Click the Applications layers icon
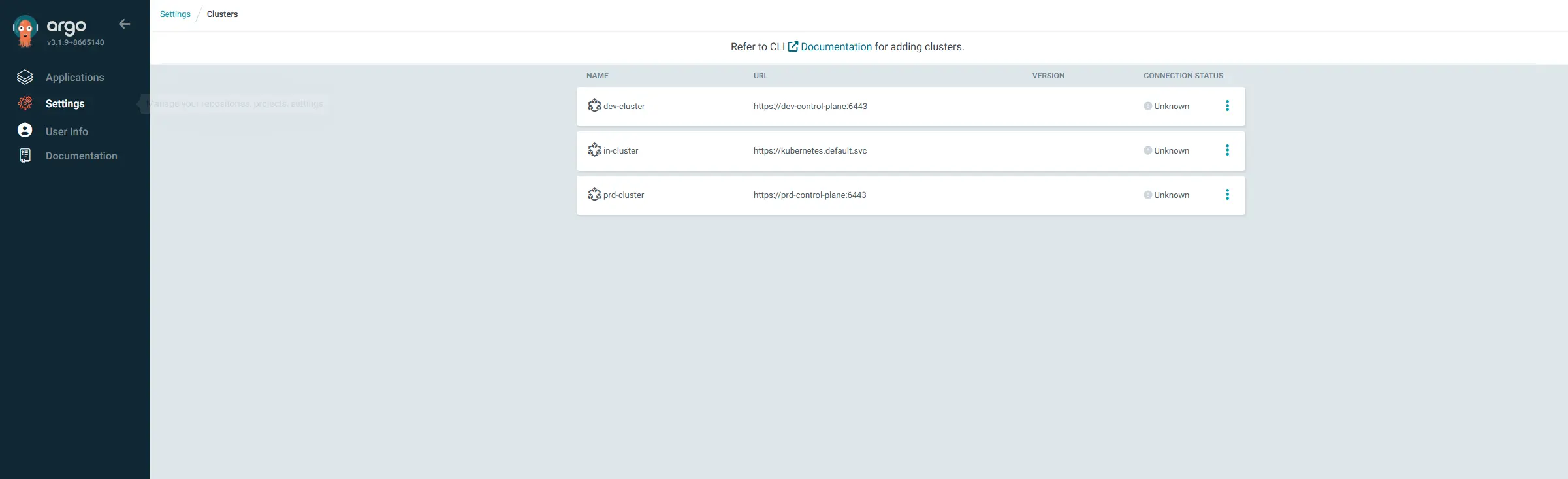Image resolution: width=1568 pixels, height=479 pixels. click(x=25, y=77)
